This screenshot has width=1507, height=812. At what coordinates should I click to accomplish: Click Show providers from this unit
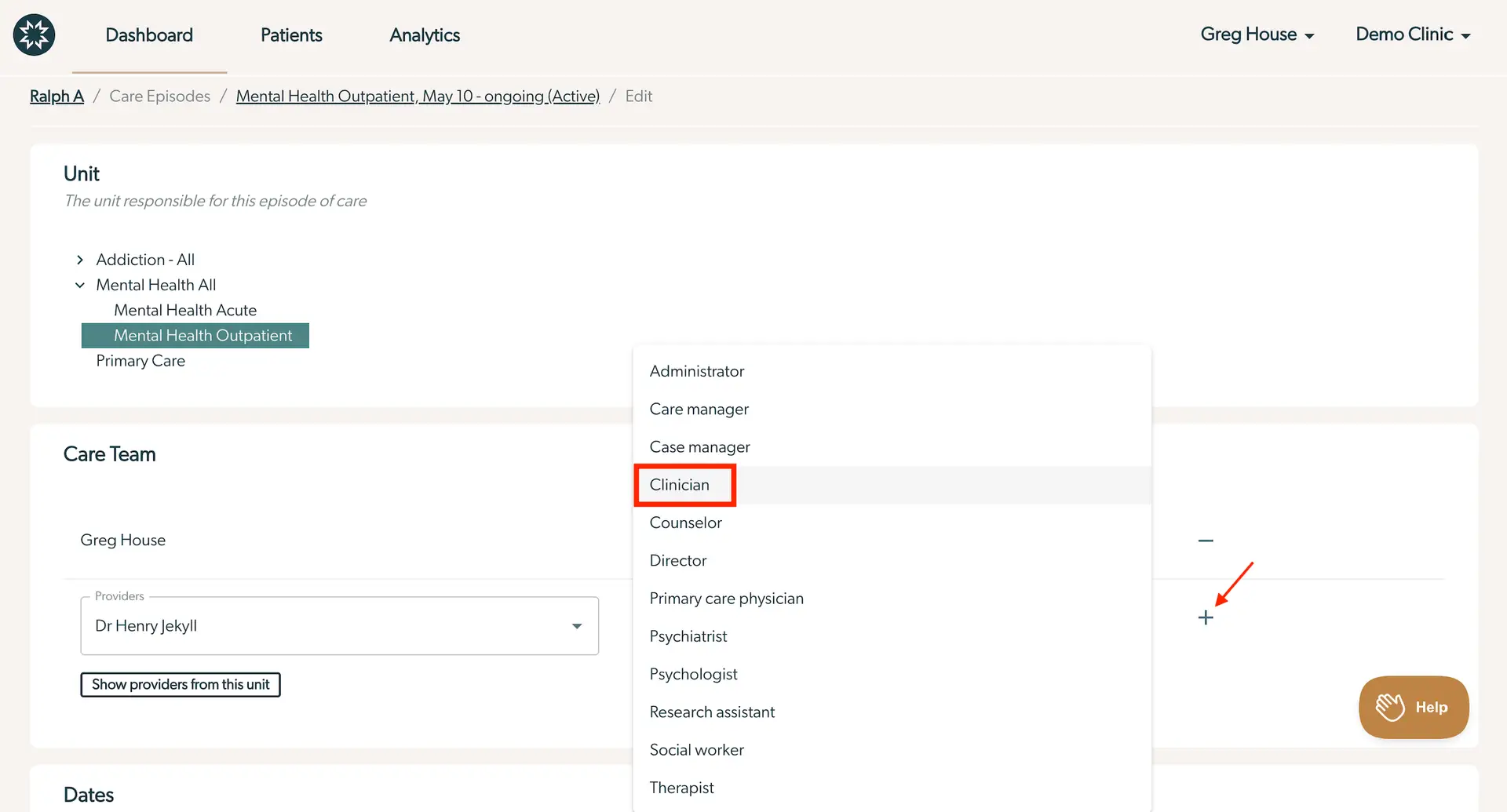[180, 684]
